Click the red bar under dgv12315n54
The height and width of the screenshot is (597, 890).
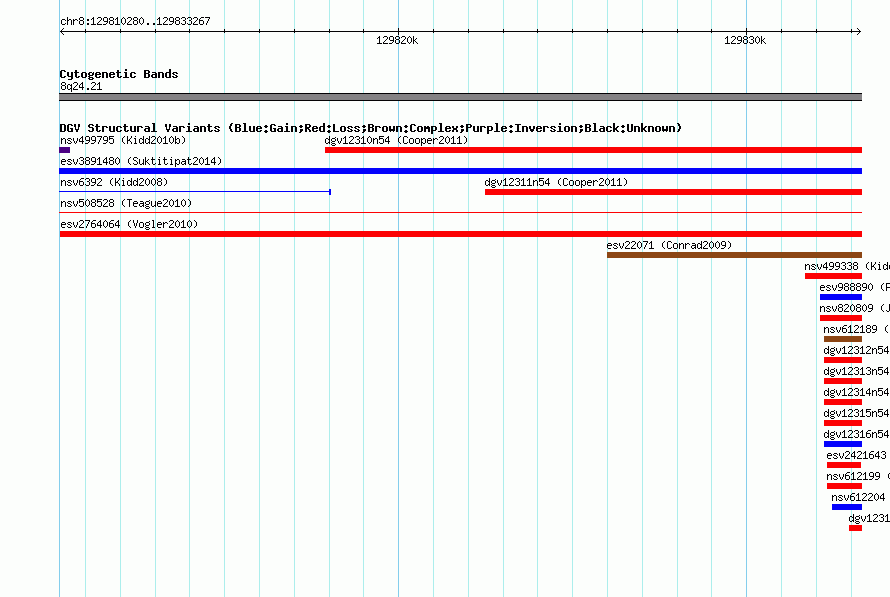click(843, 423)
